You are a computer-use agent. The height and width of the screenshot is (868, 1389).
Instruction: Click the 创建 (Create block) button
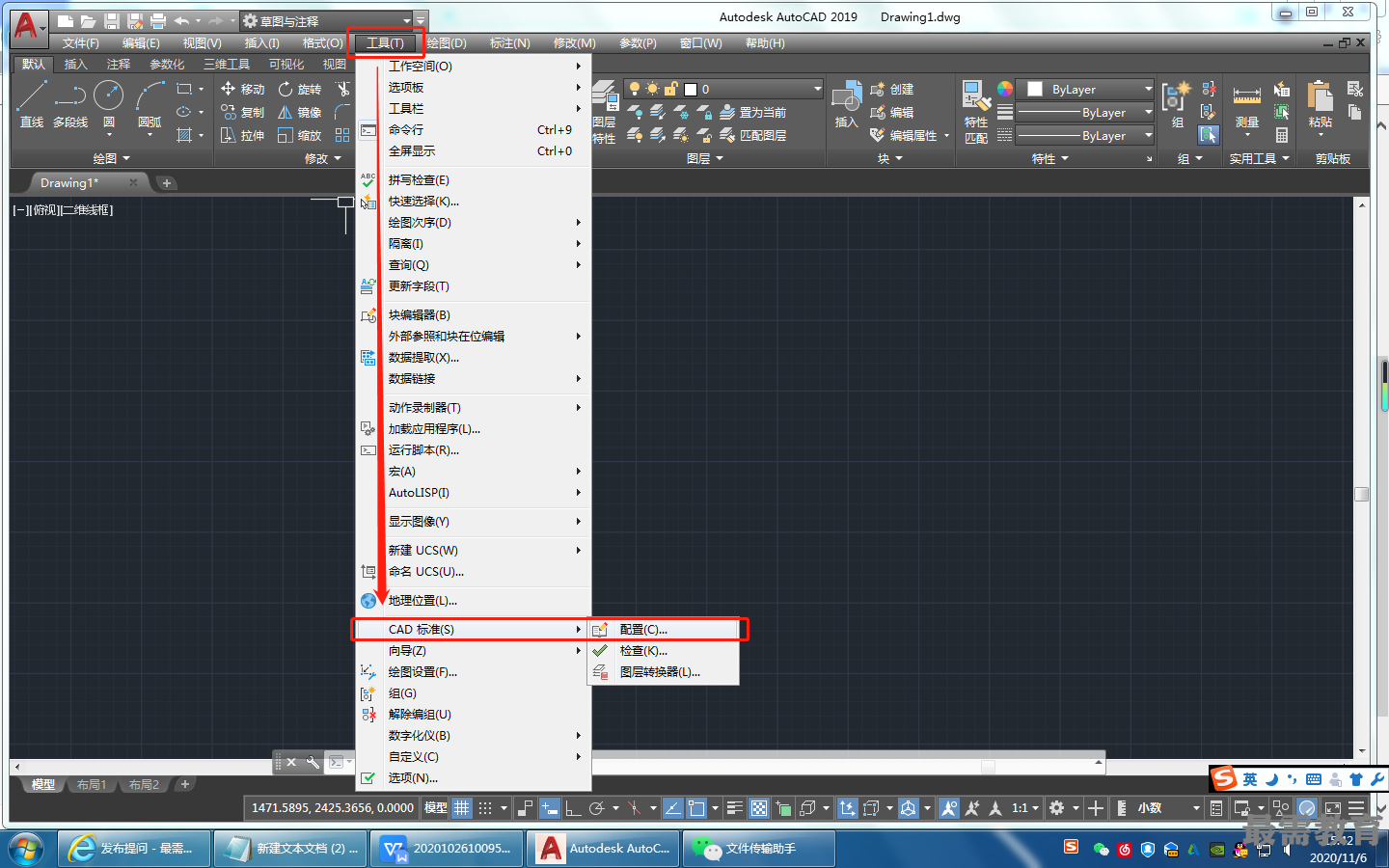(892, 89)
